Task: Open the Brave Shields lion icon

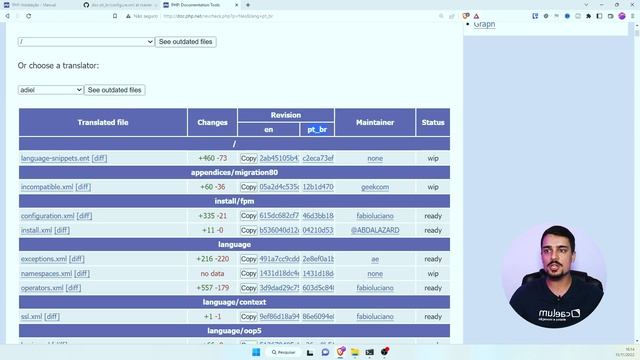Action: (466, 16)
